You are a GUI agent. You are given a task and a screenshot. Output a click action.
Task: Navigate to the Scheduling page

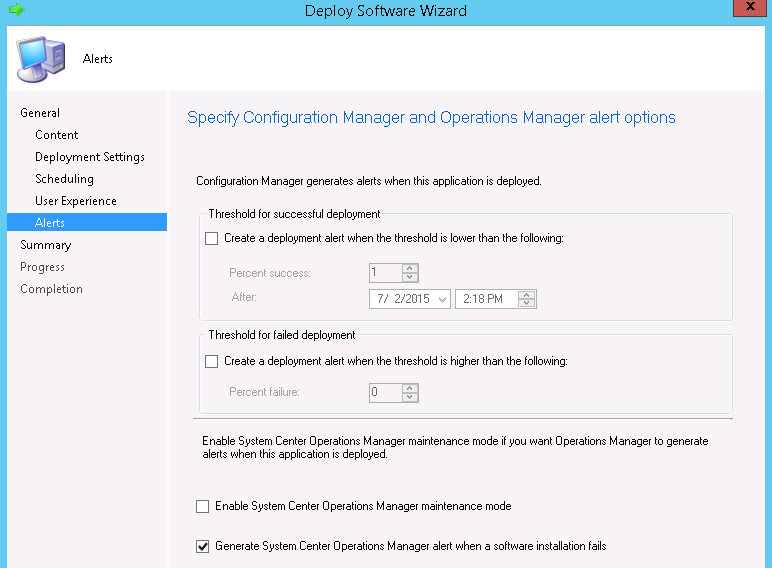pyautogui.click(x=64, y=179)
